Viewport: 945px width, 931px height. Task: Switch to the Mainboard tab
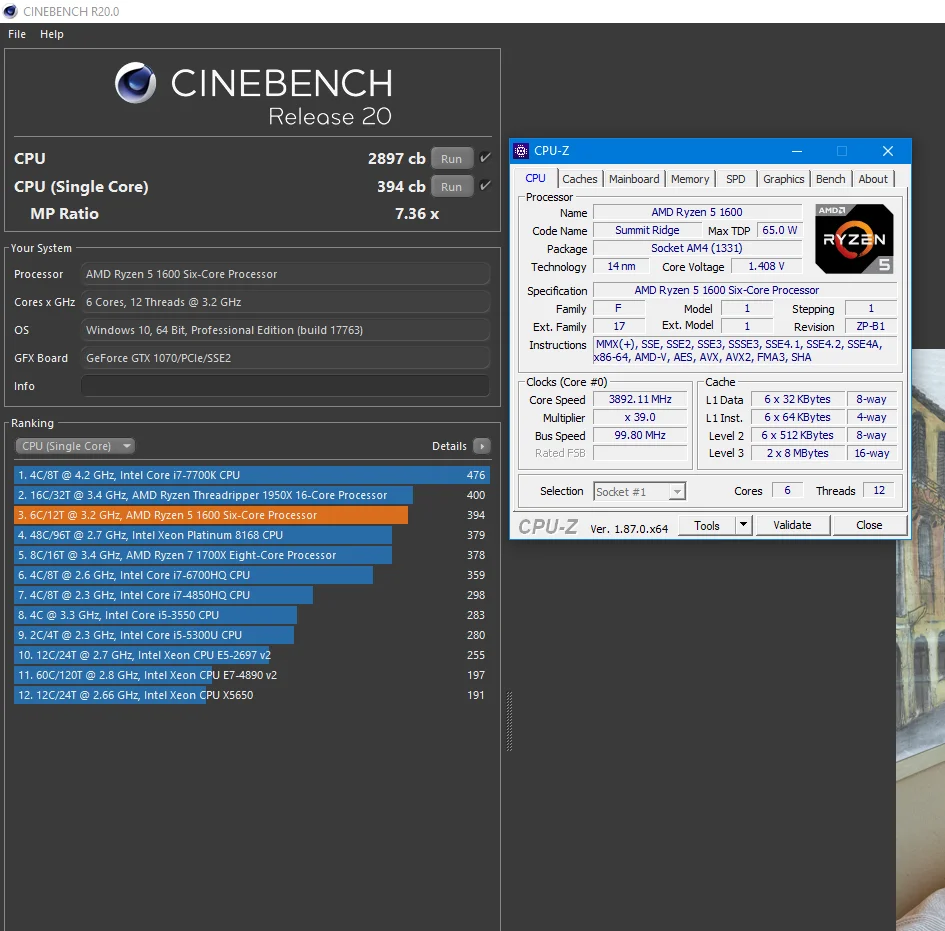coord(634,179)
